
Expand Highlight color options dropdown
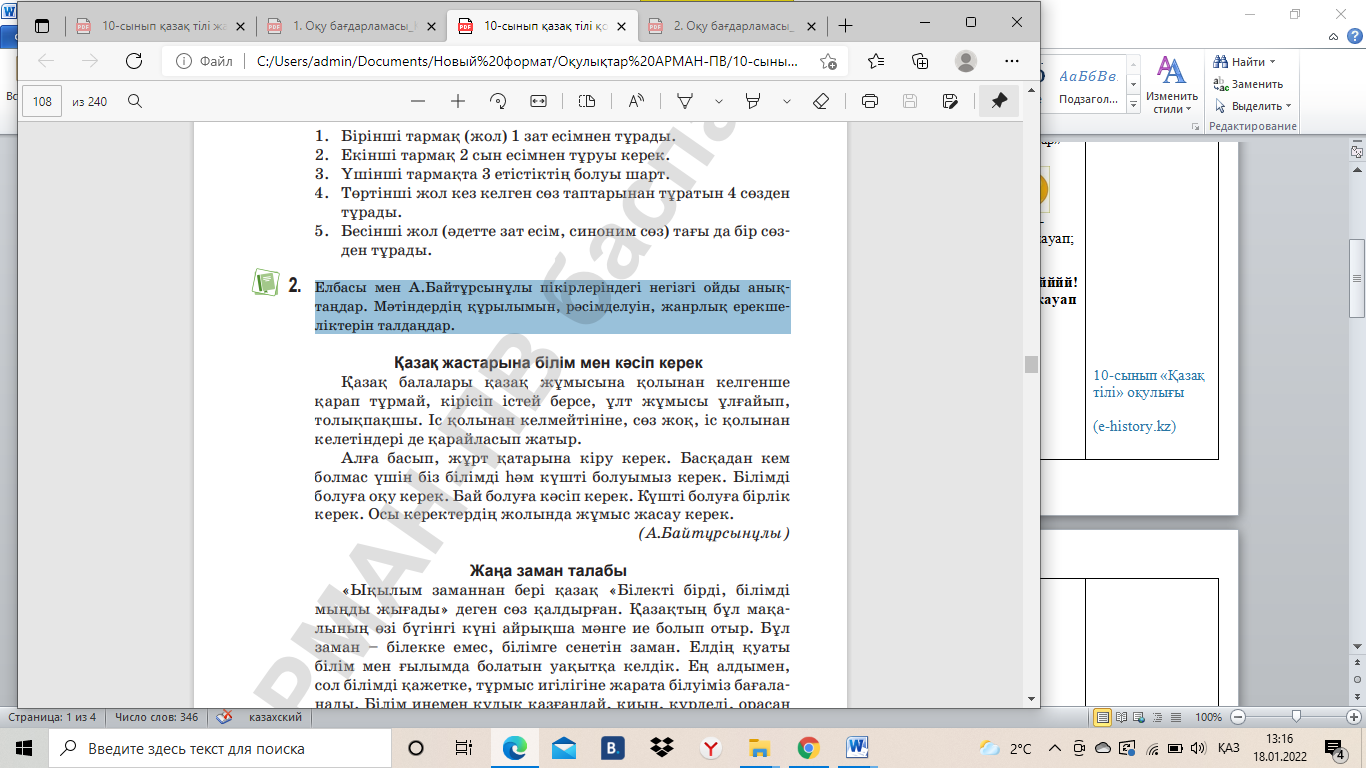tap(786, 101)
